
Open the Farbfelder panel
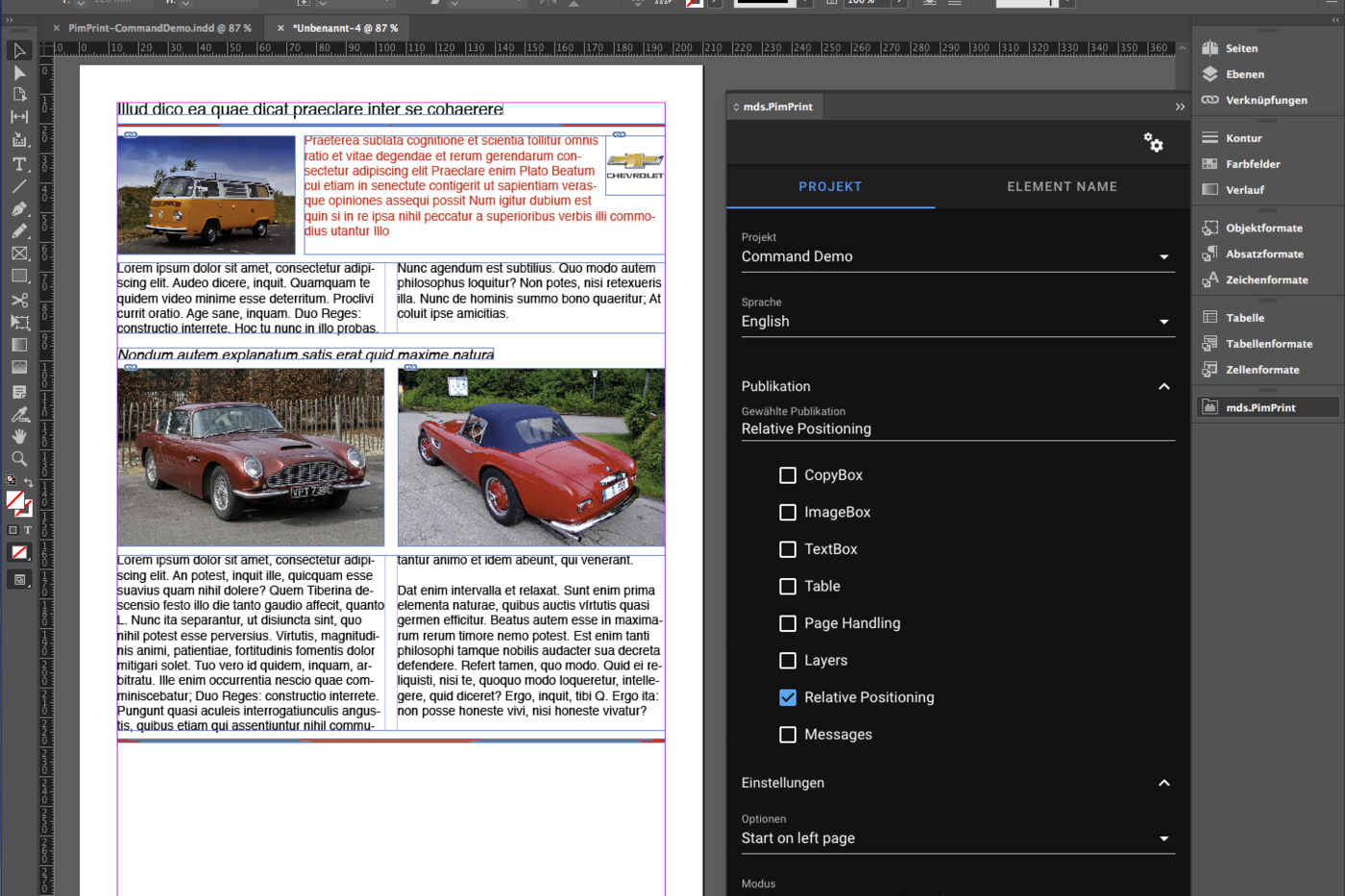[1252, 164]
